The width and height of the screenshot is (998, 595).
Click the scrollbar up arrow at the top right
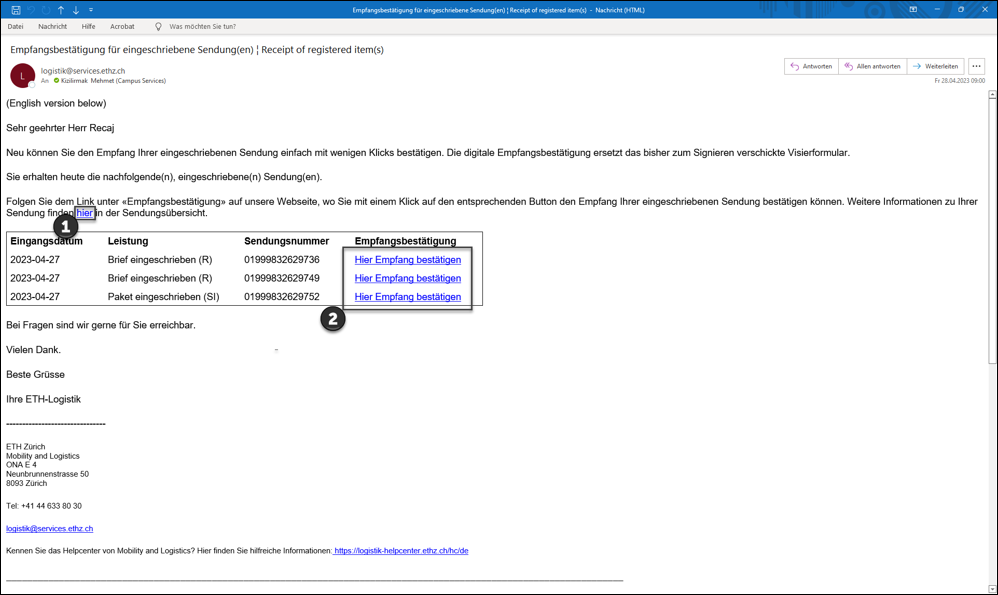click(x=992, y=95)
